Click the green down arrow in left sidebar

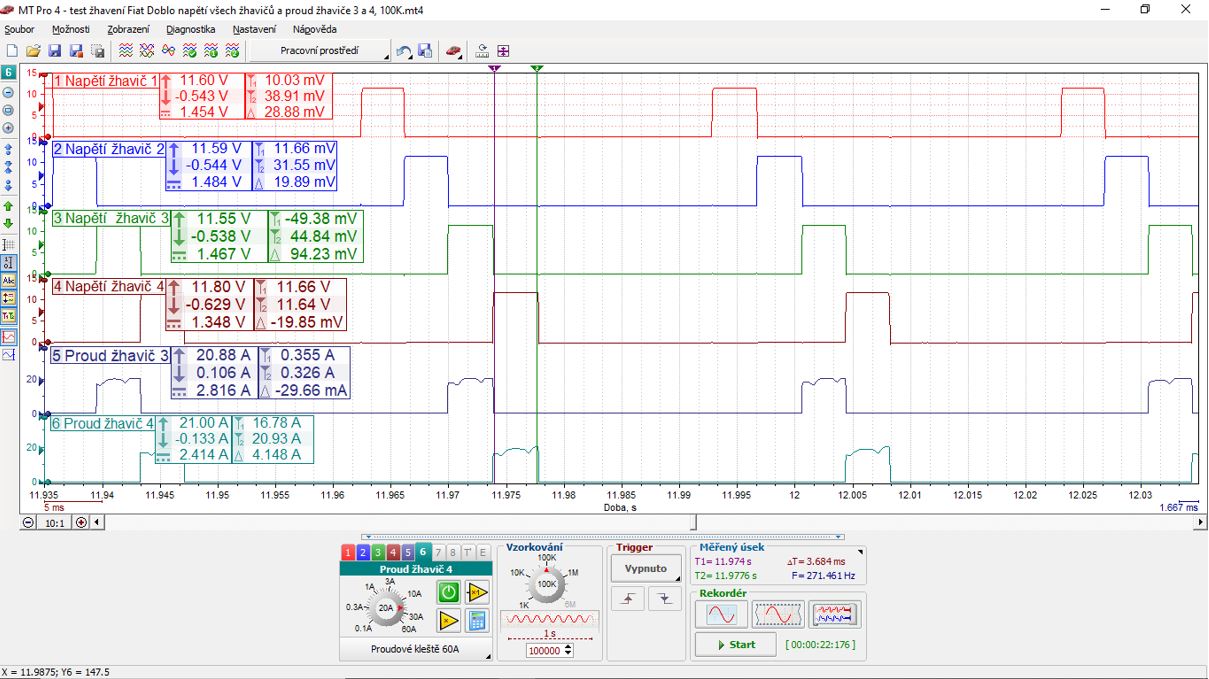tap(8, 223)
